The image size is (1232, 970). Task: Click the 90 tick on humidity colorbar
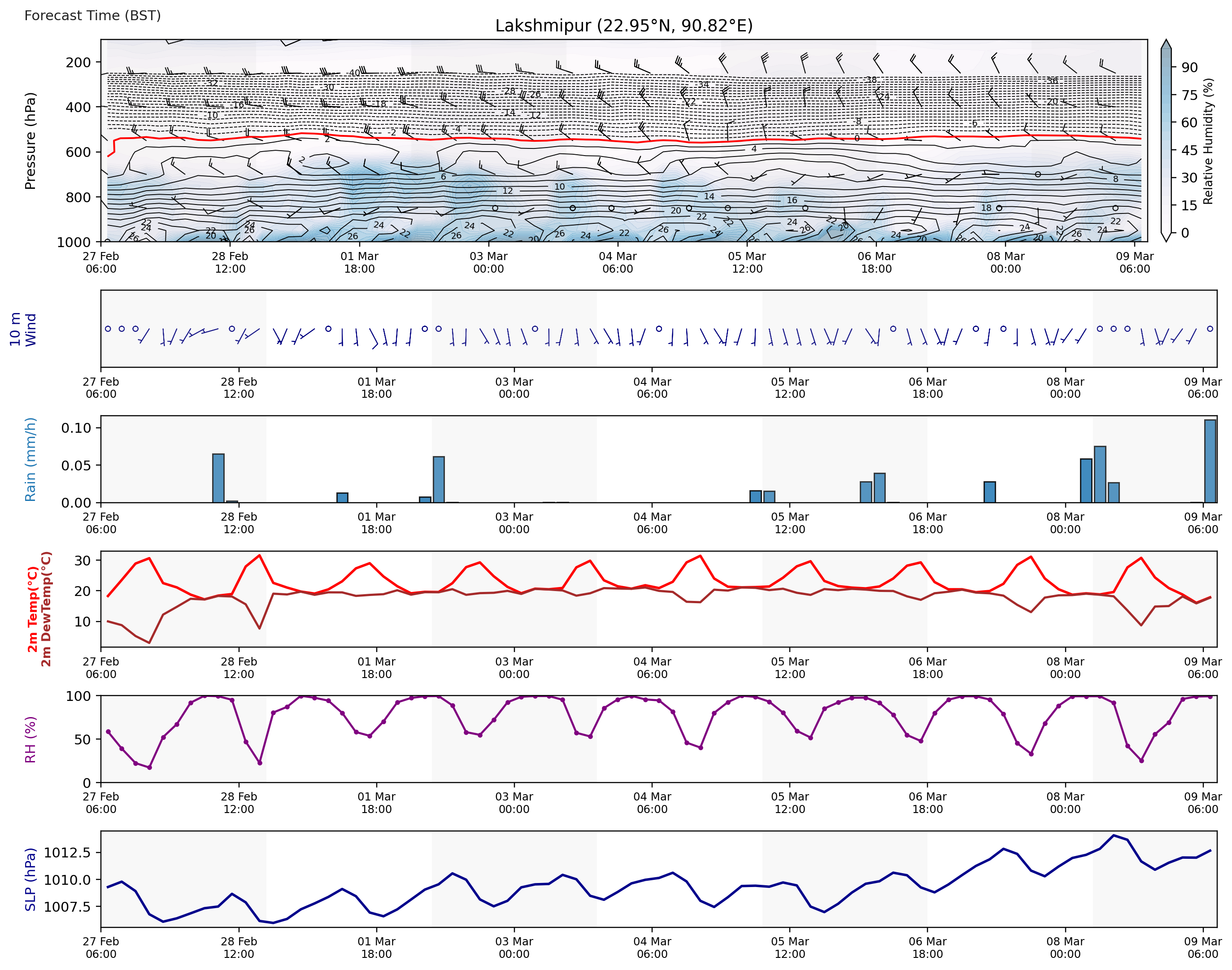pos(1189,68)
